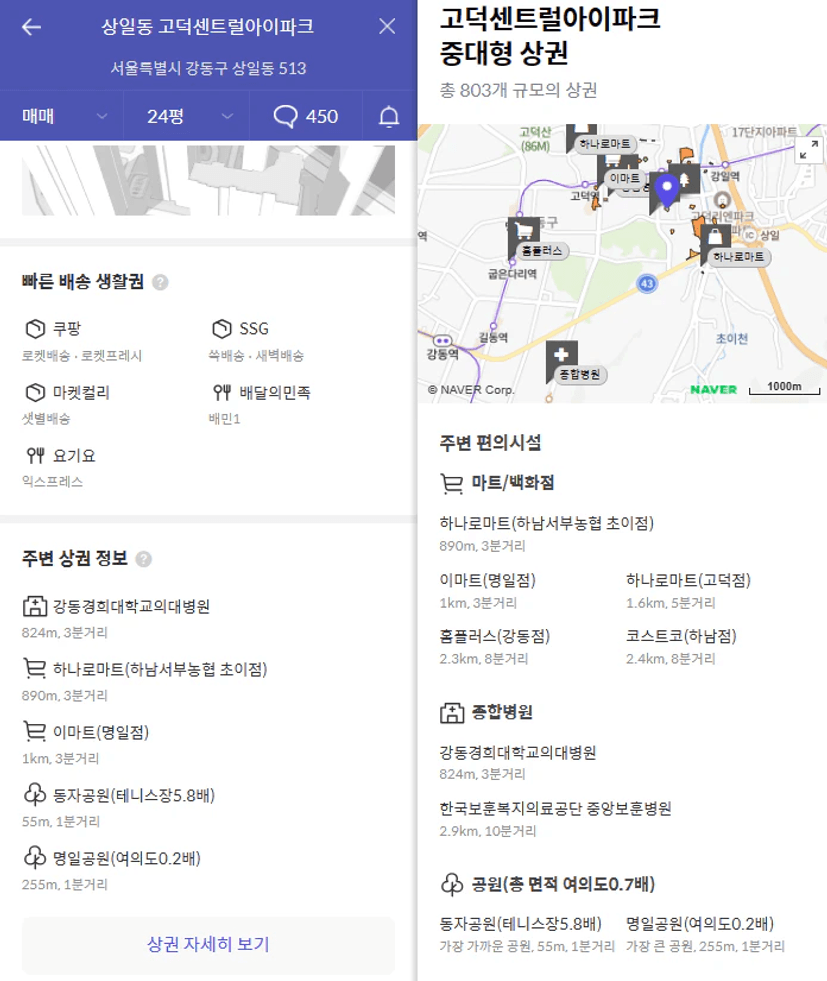
Task: Click the 마켓컬리 box icon
Action: pos(36,392)
